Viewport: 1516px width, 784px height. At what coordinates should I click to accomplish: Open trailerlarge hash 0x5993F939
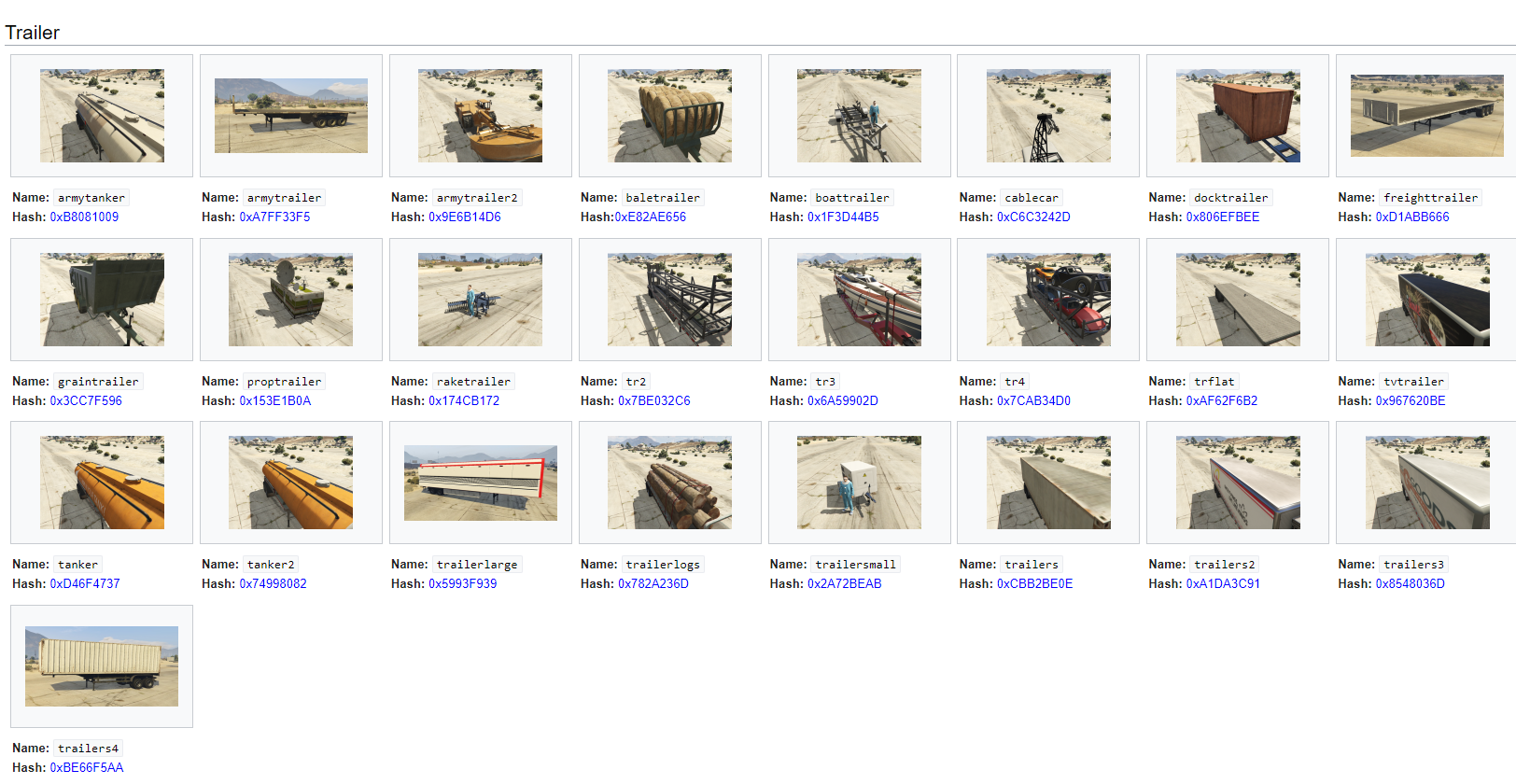tap(462, 584)
